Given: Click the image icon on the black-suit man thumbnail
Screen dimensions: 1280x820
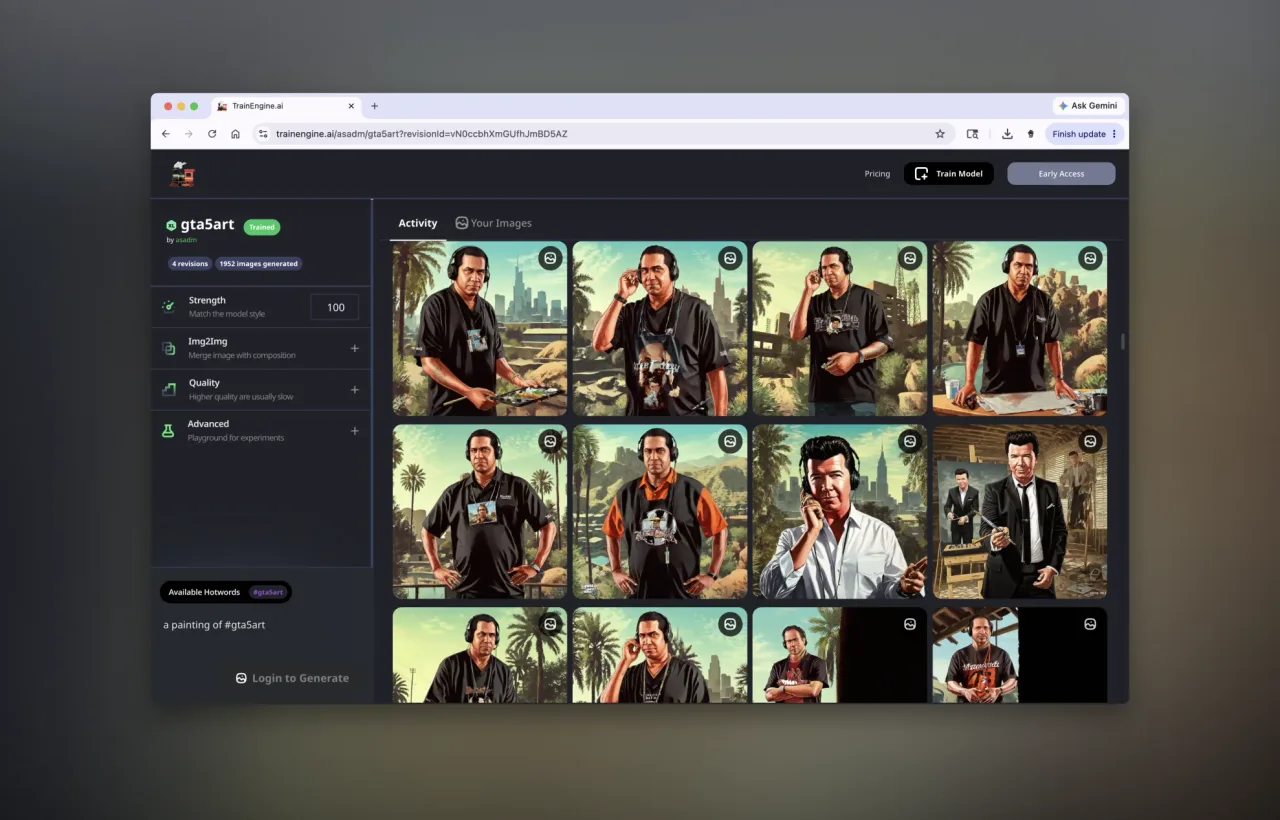Looking at the screenshot, I should [x=1090, y=441].
